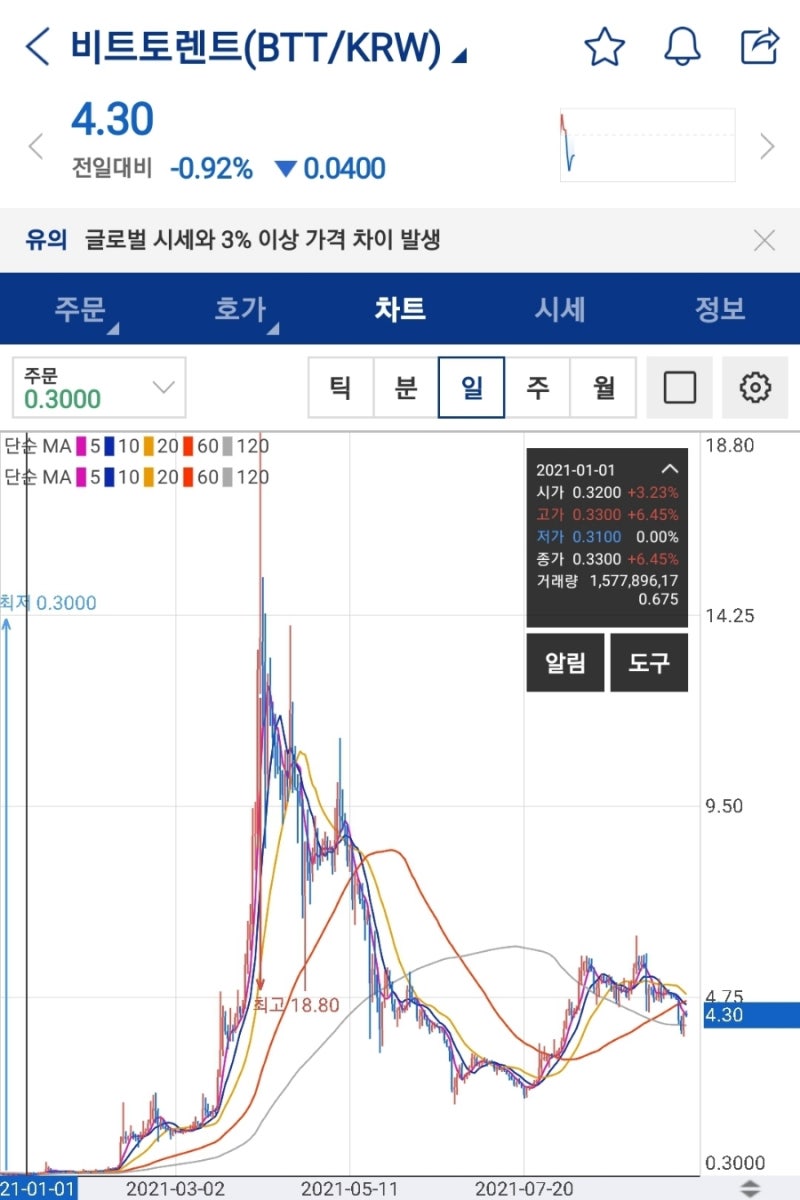Select the 주 weekly chart interval
This screenshot has width=800, height=1200.
click(539, 387)
